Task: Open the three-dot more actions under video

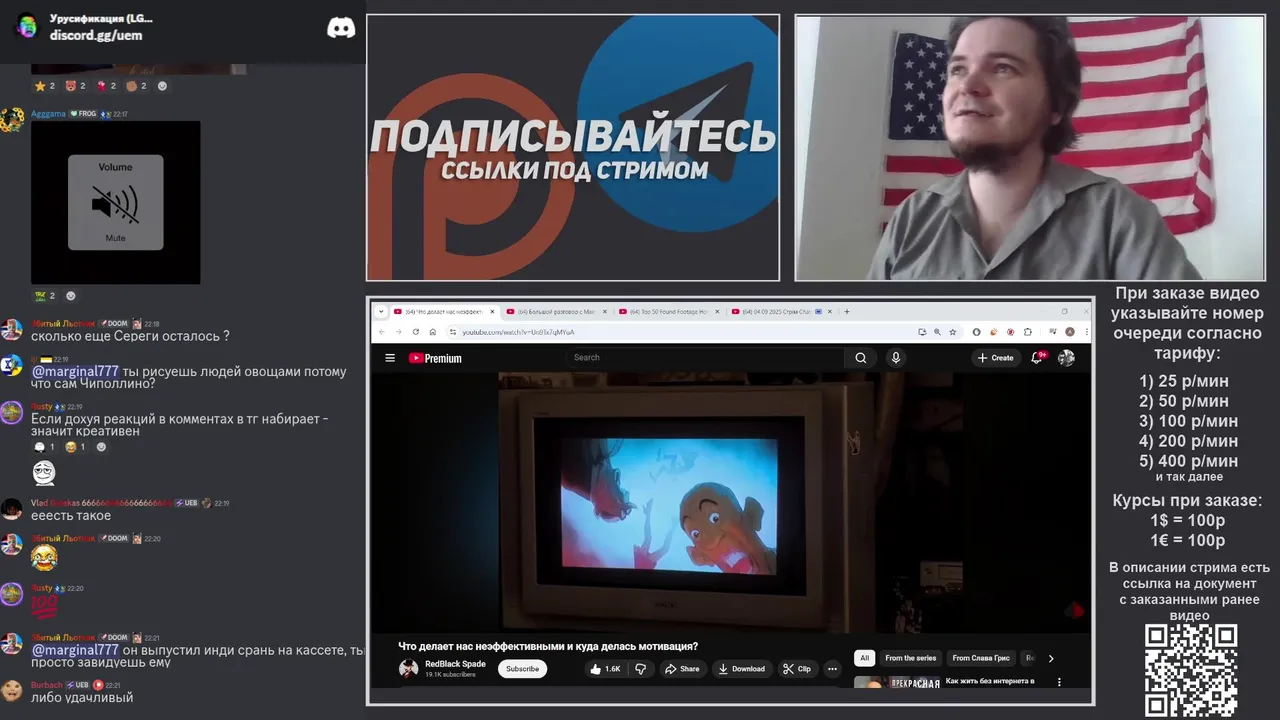Action: [x=832, y=668]
